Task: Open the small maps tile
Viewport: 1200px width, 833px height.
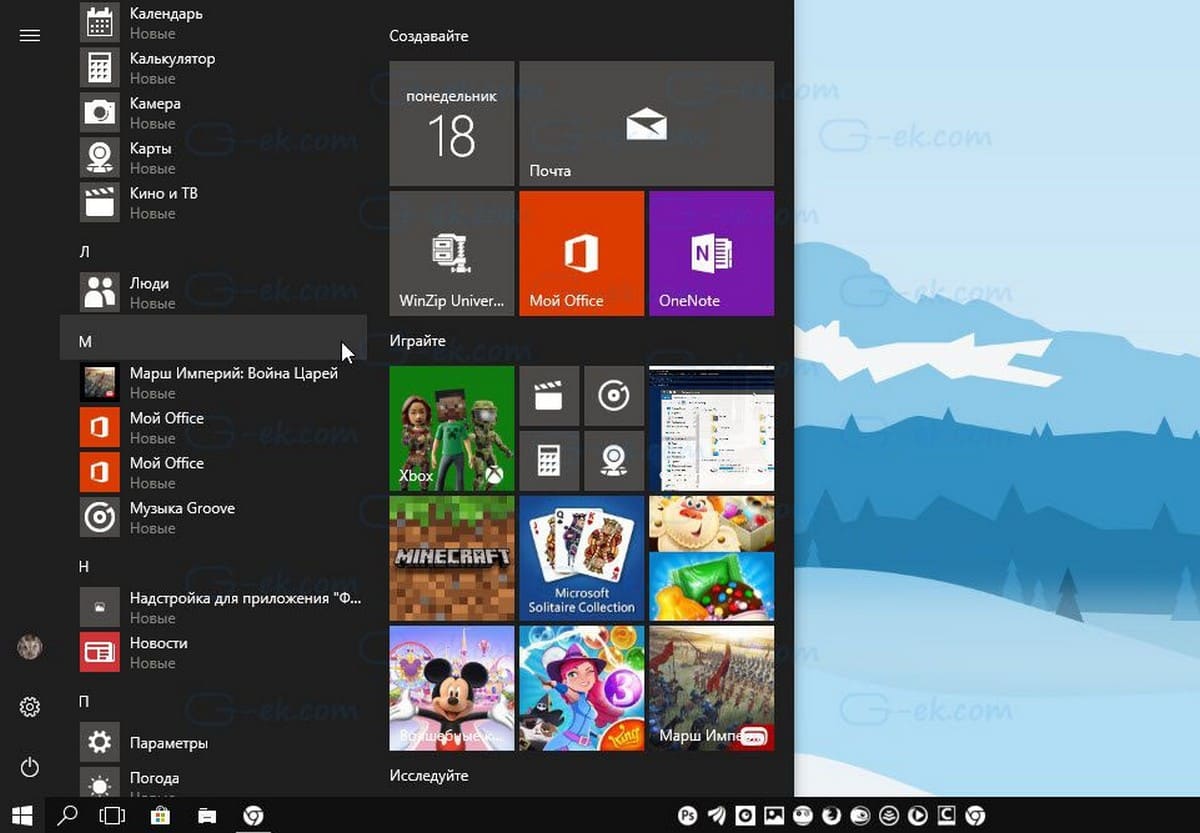Action: [x=614, y=461]
